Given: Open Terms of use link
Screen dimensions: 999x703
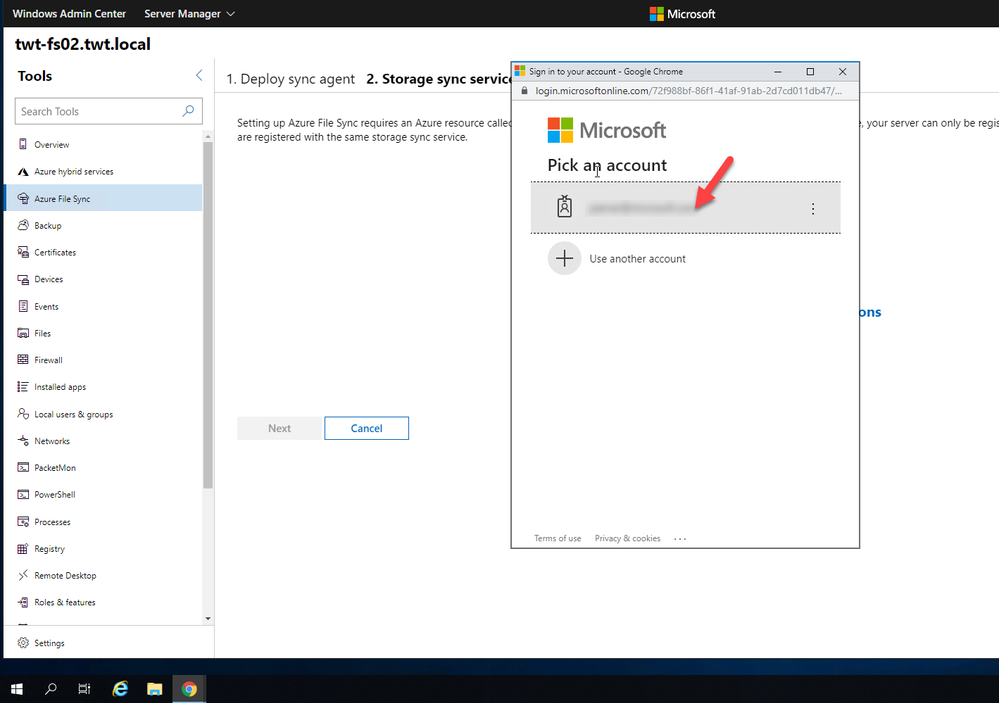Looking at the screenshot, I should [x=557, y=539].
